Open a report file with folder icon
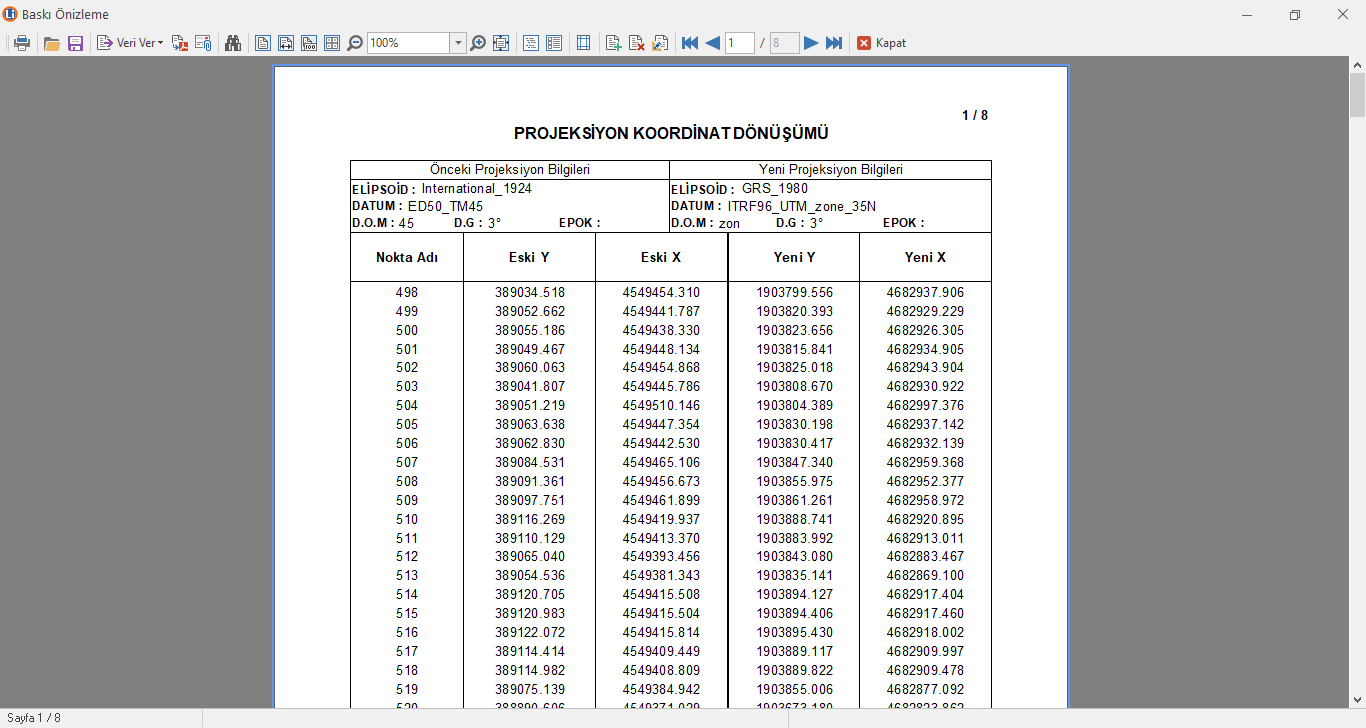 (52, 43)
